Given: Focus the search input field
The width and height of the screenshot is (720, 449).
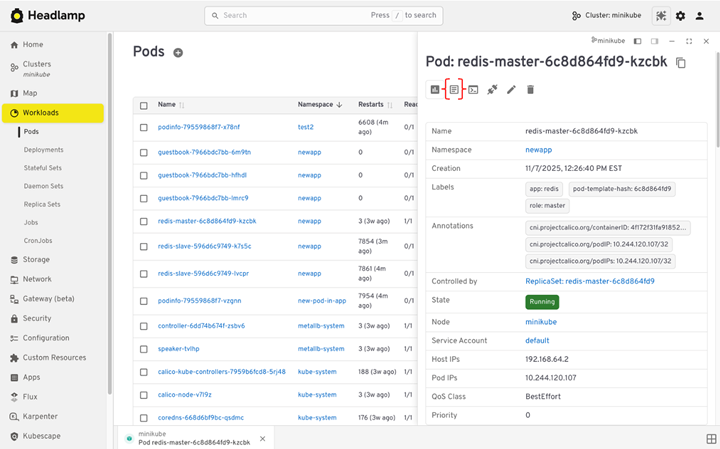Looking at the screenshot, I should pyautogui.click(x=323, y=16).
